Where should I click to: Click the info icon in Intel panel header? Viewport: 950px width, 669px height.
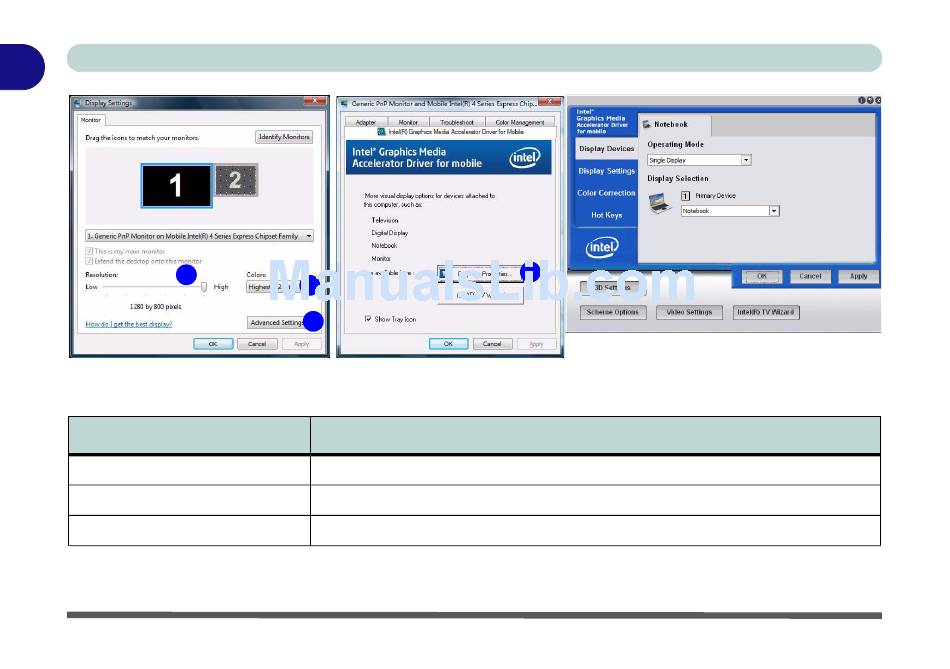click(862, 101)
